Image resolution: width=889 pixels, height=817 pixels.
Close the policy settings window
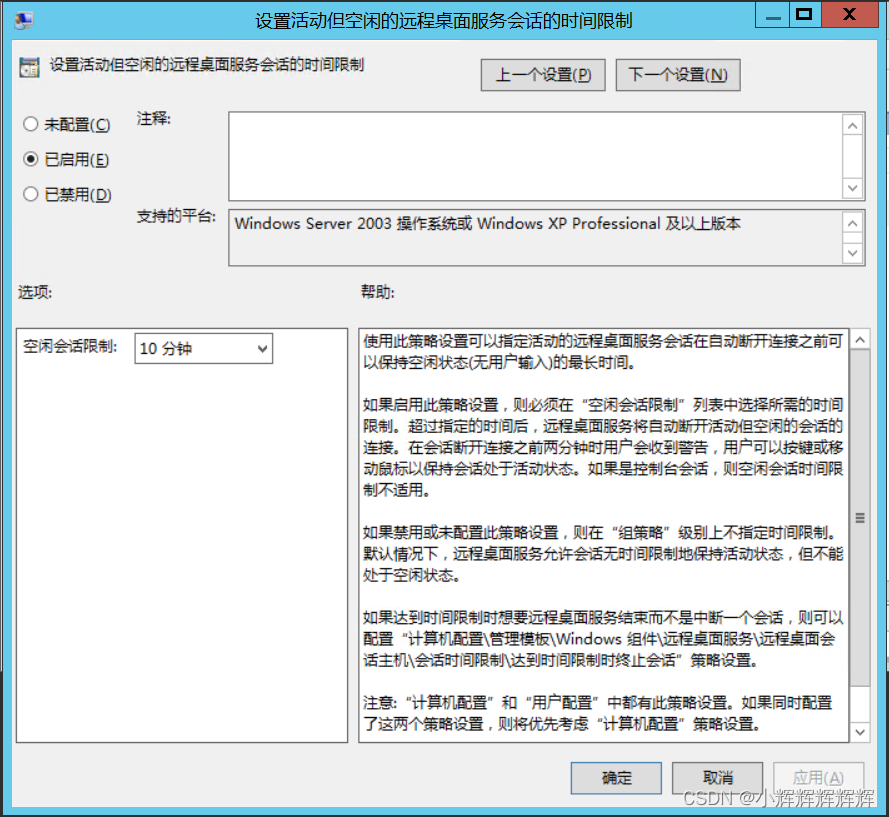pos(849,15)
